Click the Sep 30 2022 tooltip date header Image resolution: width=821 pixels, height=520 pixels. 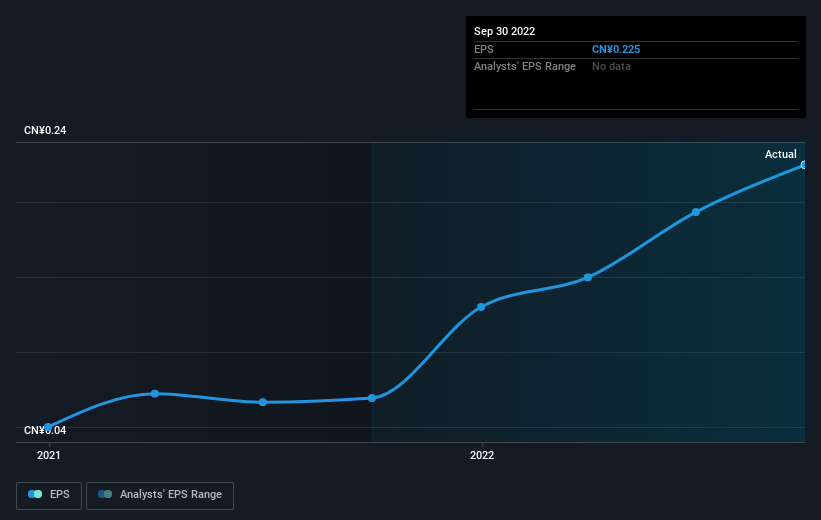coord(504,31)
